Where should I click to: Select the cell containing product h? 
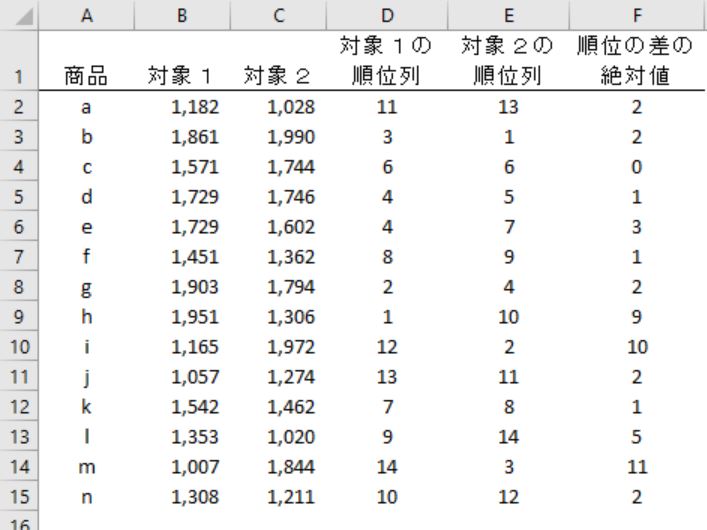click(x=86, y=316)
